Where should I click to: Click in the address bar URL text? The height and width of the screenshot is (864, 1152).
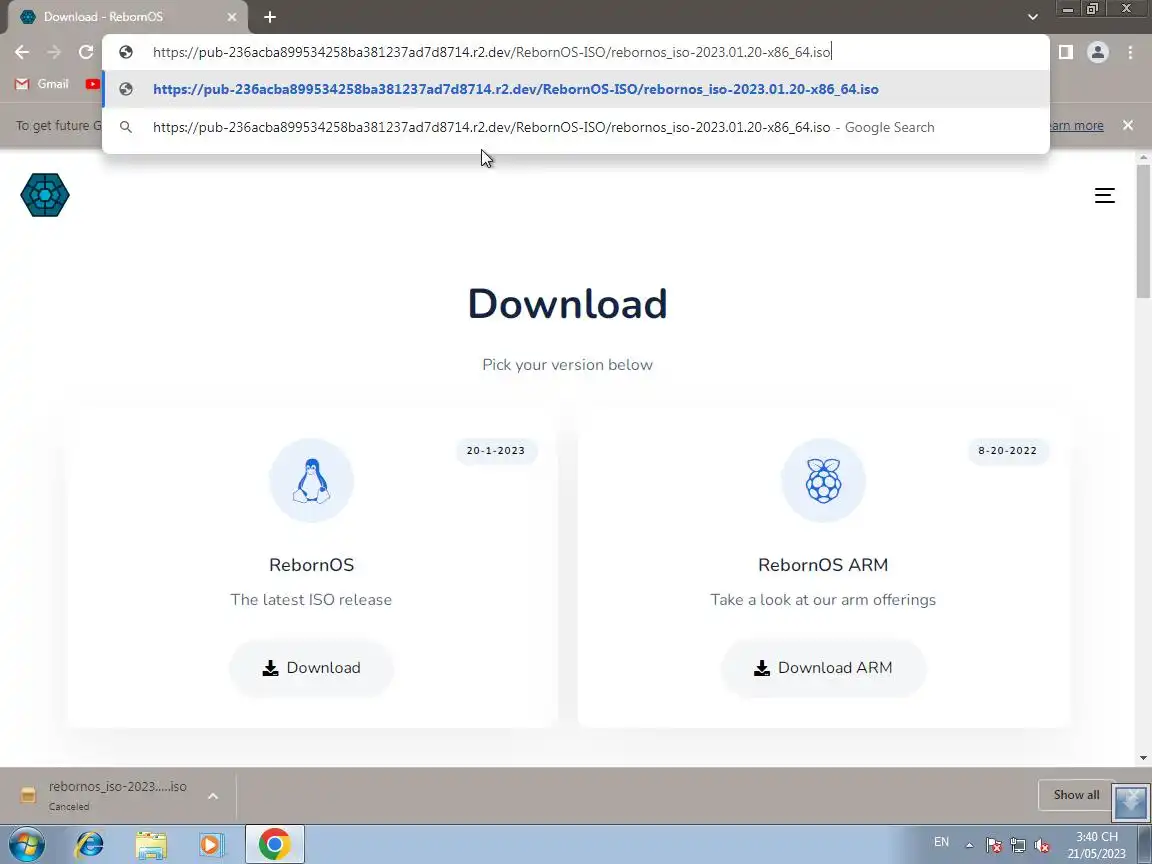pyautogui.click(x=492, y=52)
